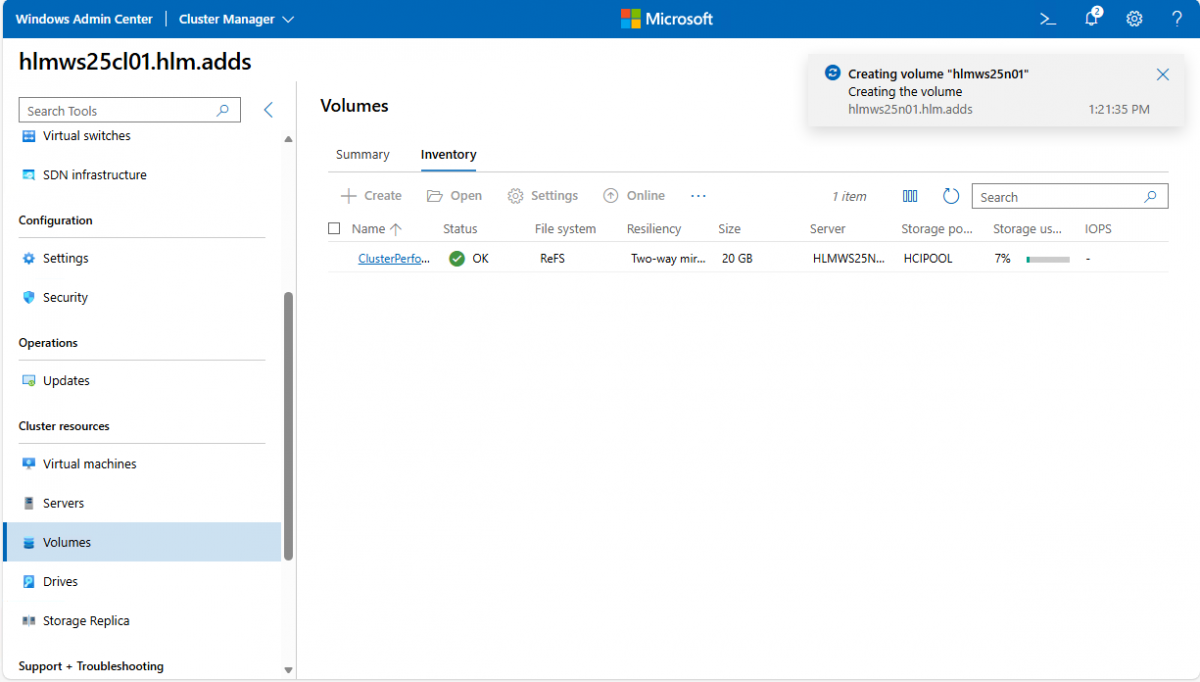The image size is (1200, 682).
Task: Switch to the Summary tab
Action: pyautogui.click(x=362, y=155)
